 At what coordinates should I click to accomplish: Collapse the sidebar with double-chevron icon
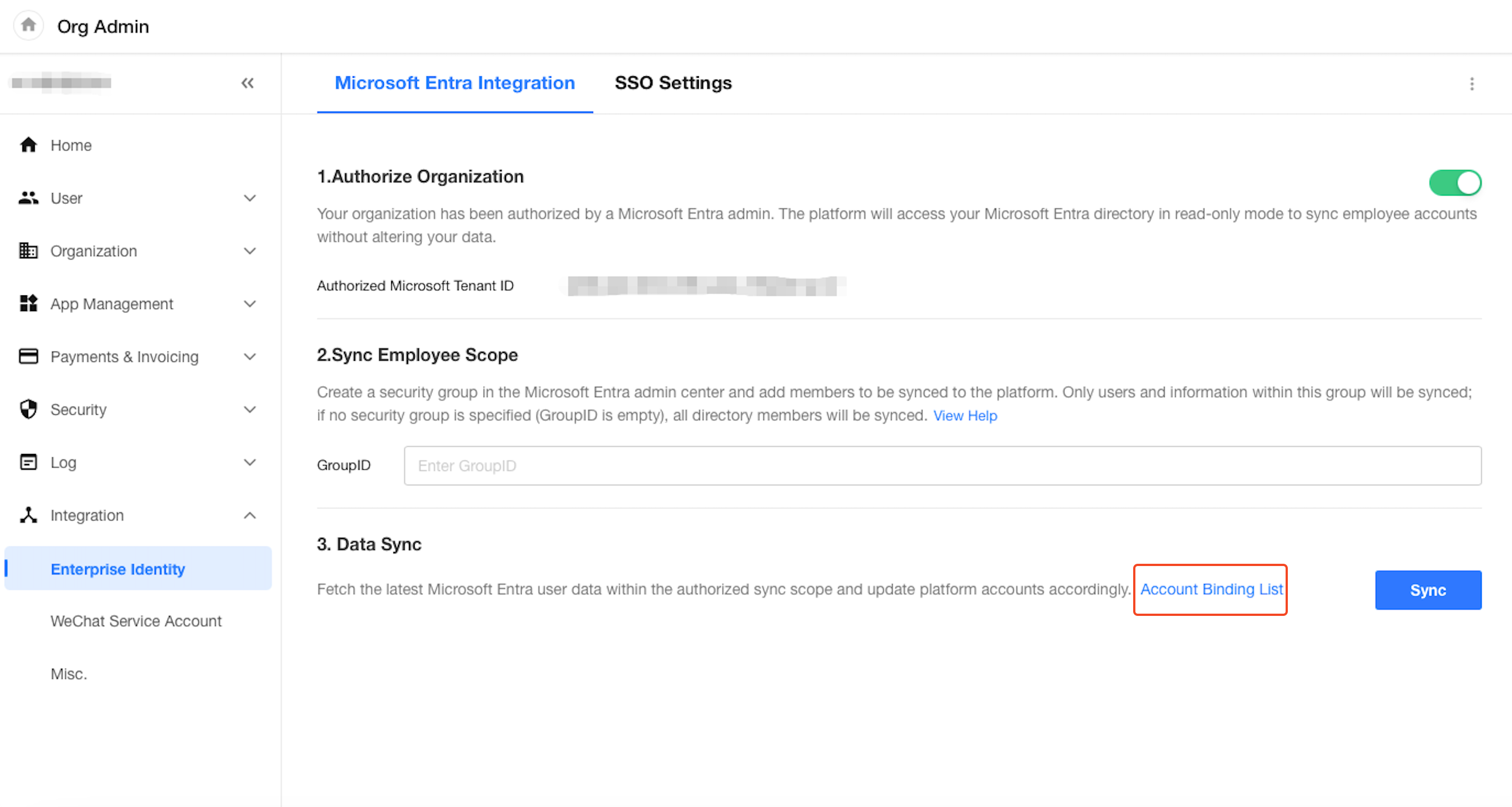[x=248, y=84]
